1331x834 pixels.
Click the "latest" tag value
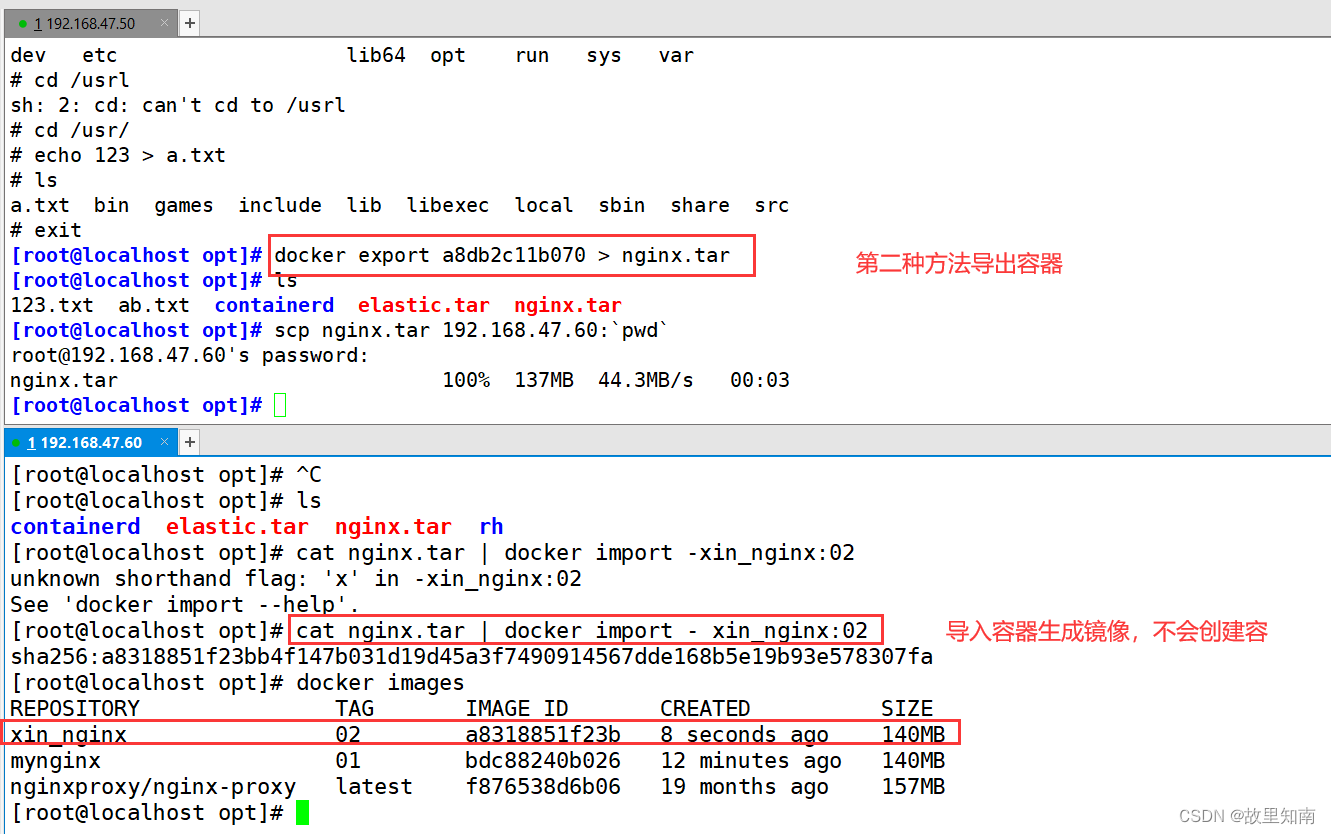[x=374, y=786]
